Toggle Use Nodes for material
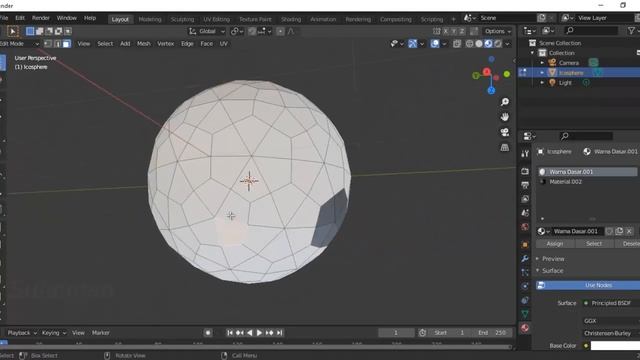This screenshot has height=360, width=640. pos(588,285)
